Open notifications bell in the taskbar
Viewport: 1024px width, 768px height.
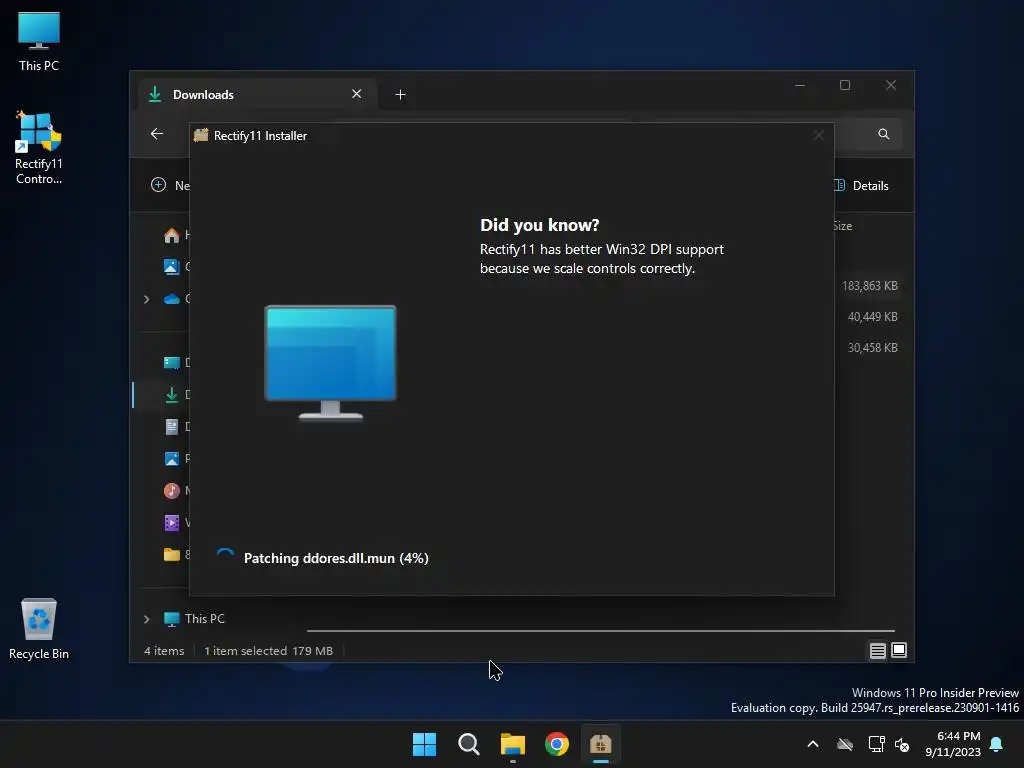tap(997, 744)
